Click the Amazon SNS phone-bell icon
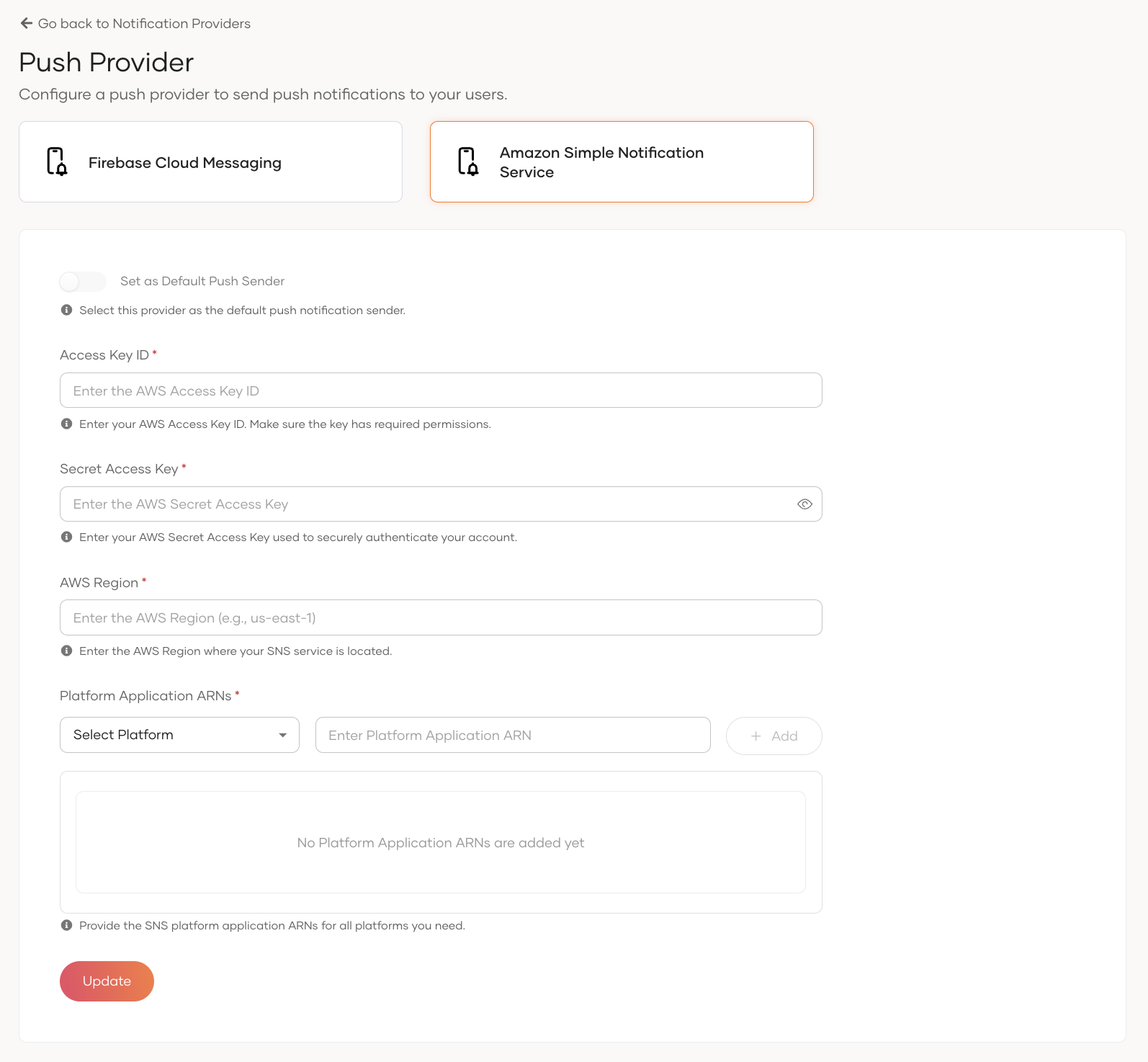1148x1062 pixels. pos(468,161)
